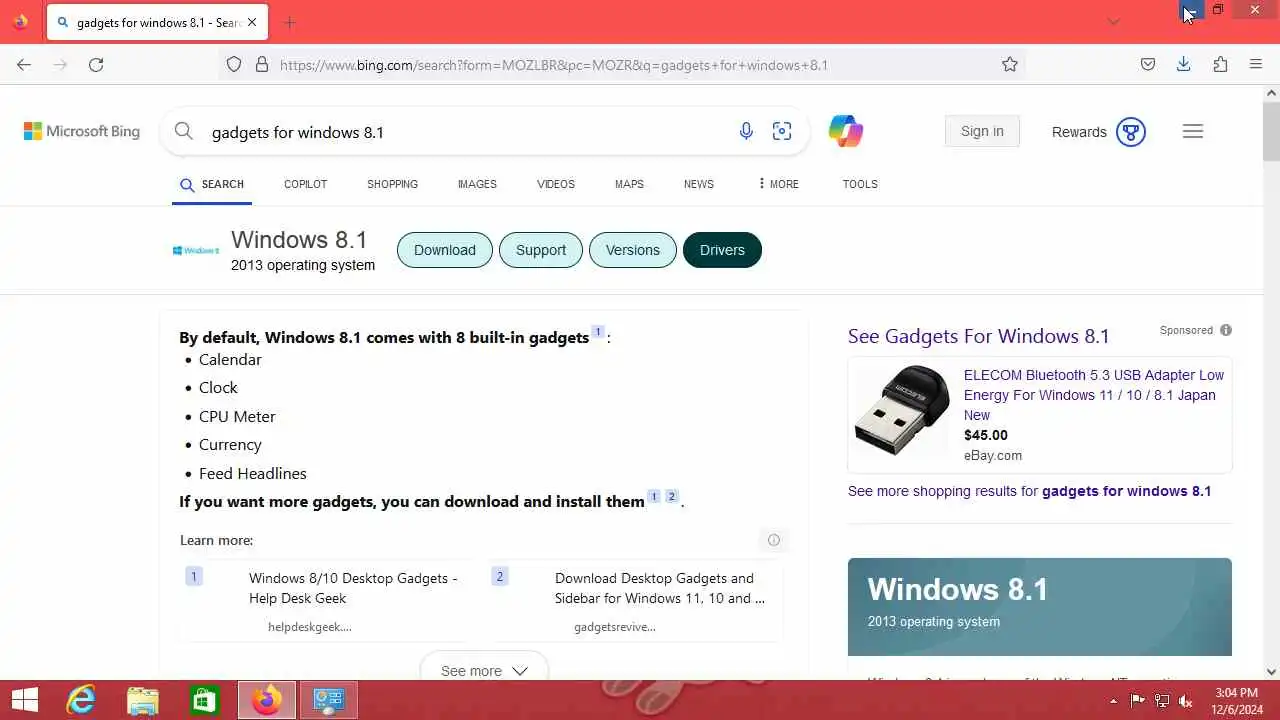
Task: Switch to the SHOPPING tab
Action: tap(392, 184)
